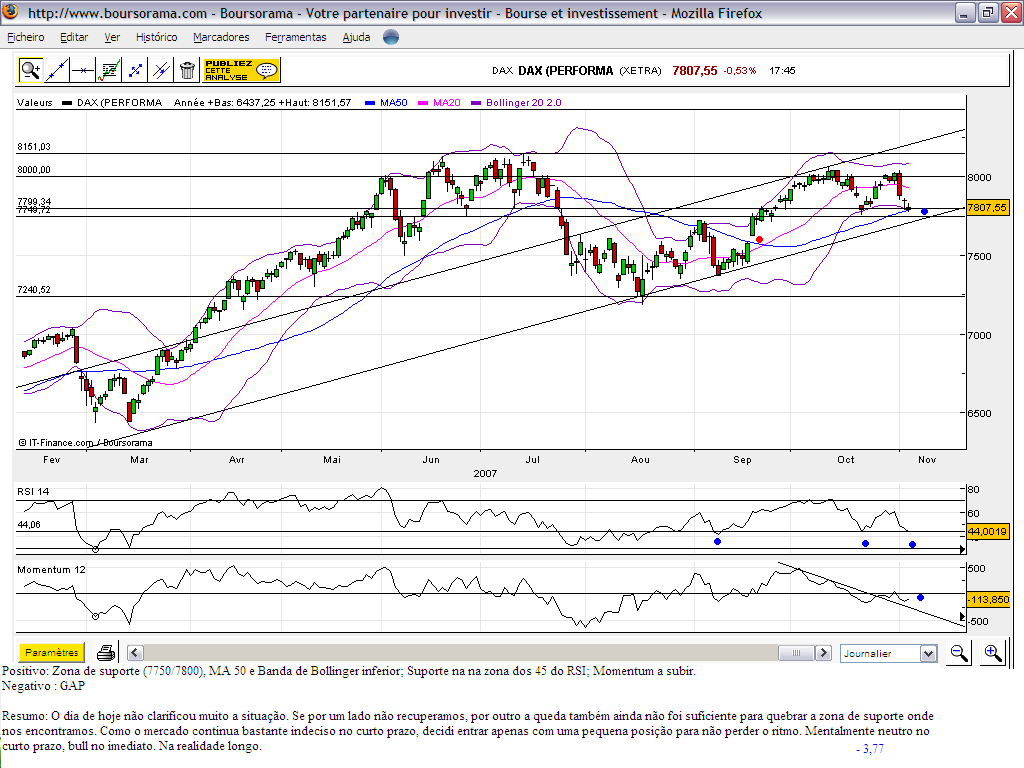Click the Publiez cette analyse button
This screenshot has height=768, width=1024.
[241, 70]
